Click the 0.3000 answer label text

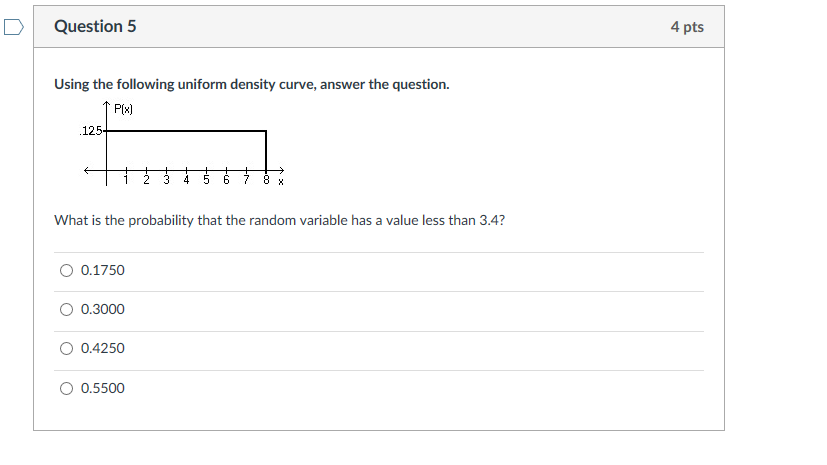click(103, 309)
